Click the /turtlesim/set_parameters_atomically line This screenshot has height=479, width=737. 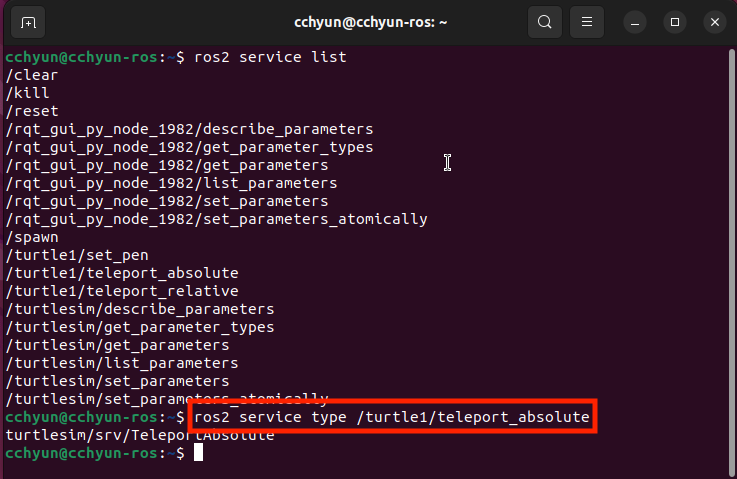pyautogui.click(x=166, y=399)
